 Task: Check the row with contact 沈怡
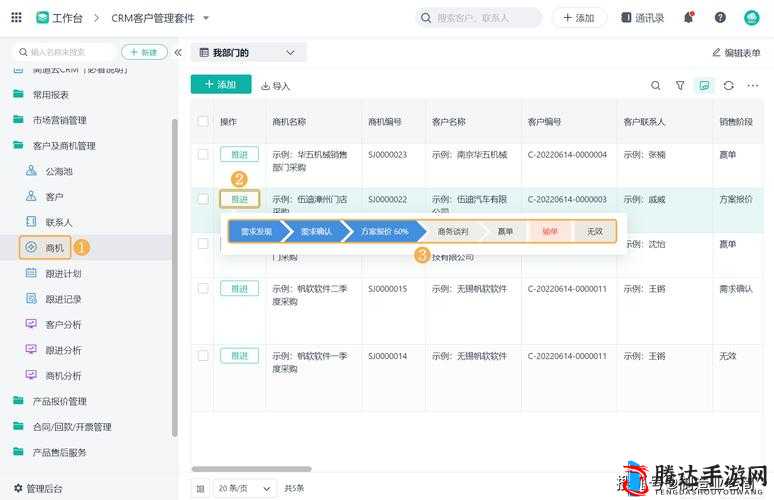click(203, 243)
